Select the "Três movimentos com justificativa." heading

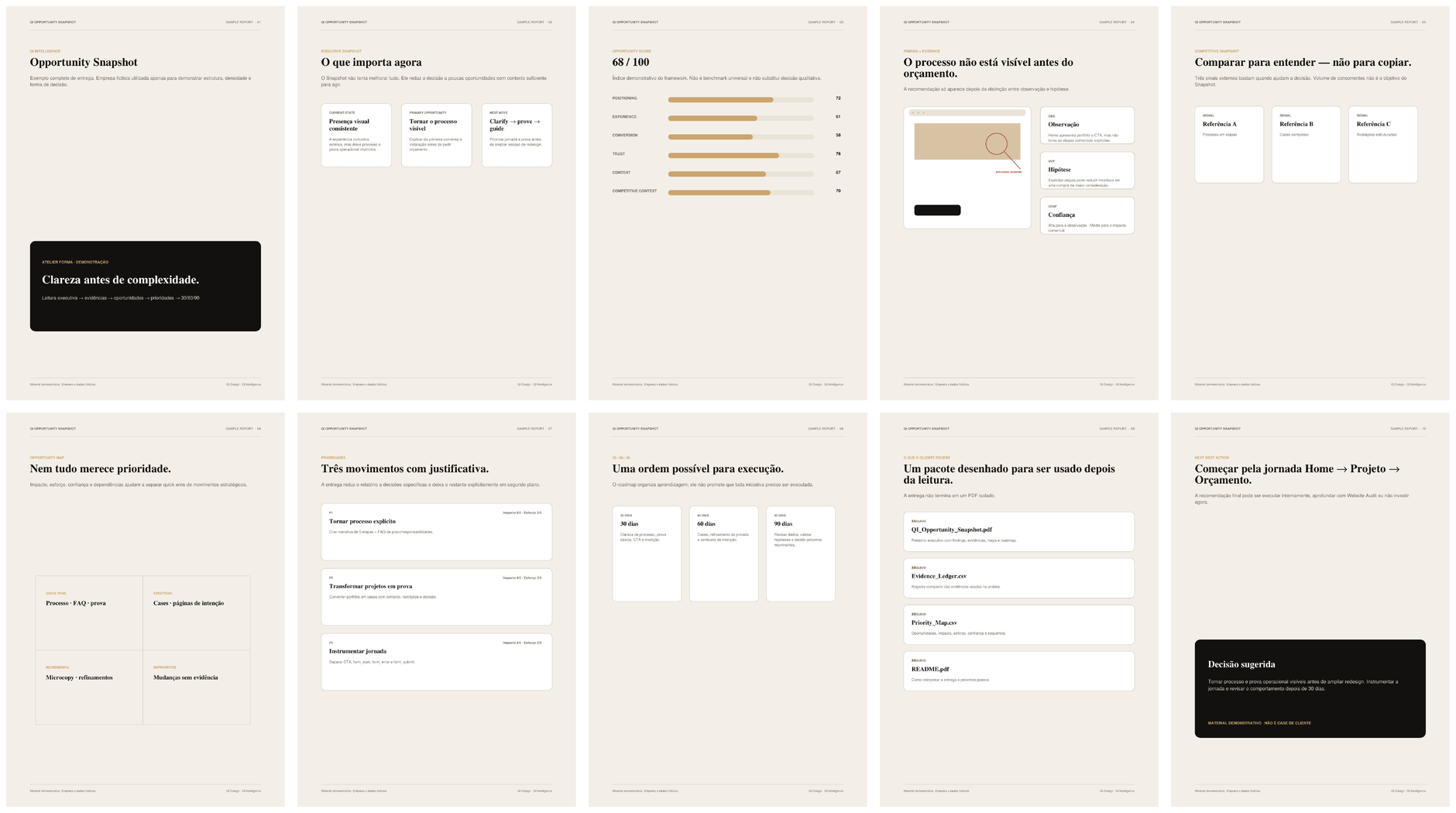(405, 468)
